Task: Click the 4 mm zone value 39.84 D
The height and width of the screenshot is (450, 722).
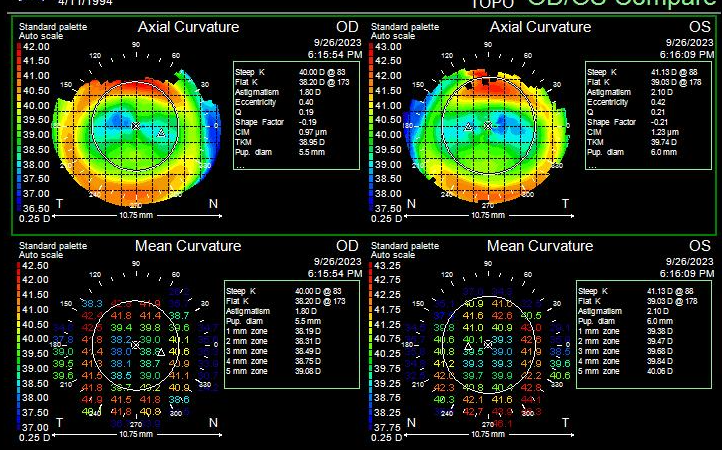Action: pyautogui.click(x=660, y=362)
